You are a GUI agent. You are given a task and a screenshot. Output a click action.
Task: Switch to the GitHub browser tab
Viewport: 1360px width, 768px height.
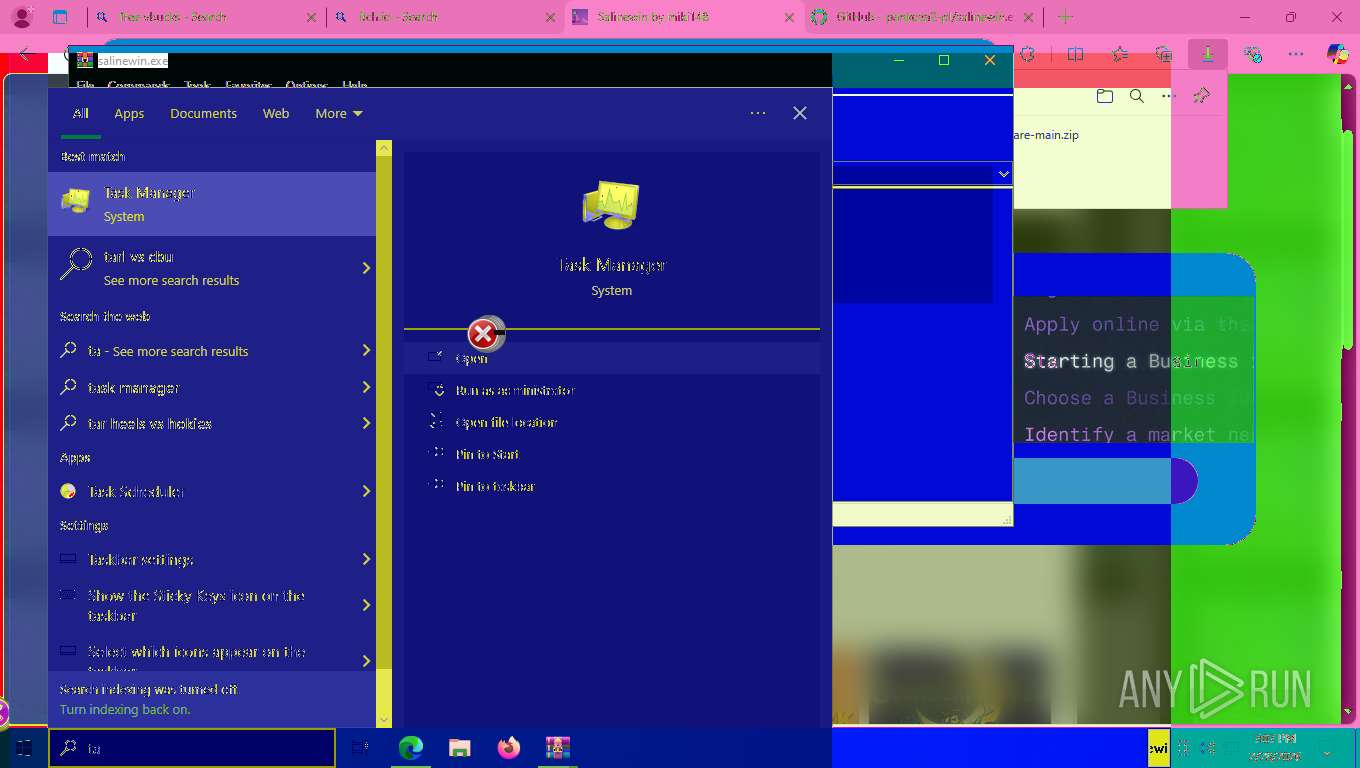(x=923, y=17)
